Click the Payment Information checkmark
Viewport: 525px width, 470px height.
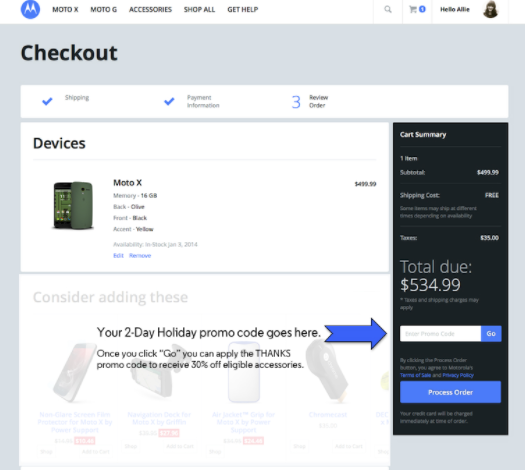pyautogui.click(x=169, y=101)
